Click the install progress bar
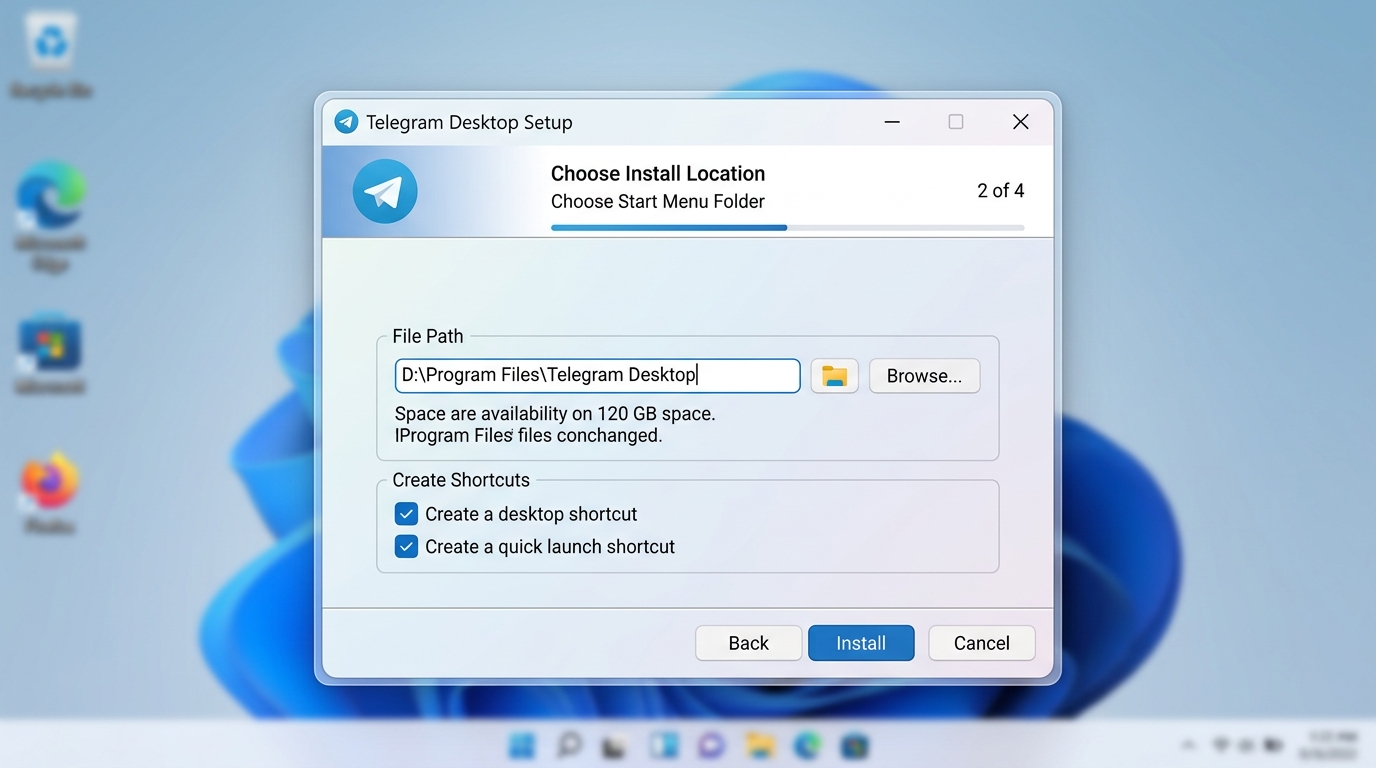 click(788, 228)
